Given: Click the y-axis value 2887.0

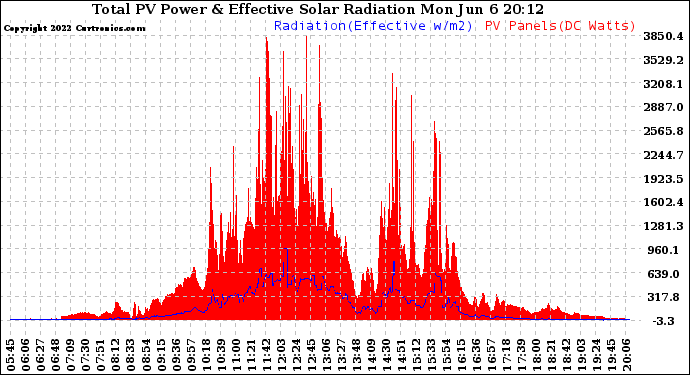Looking at the screenshot, I should pyautogui.click(x=663, y=107).
